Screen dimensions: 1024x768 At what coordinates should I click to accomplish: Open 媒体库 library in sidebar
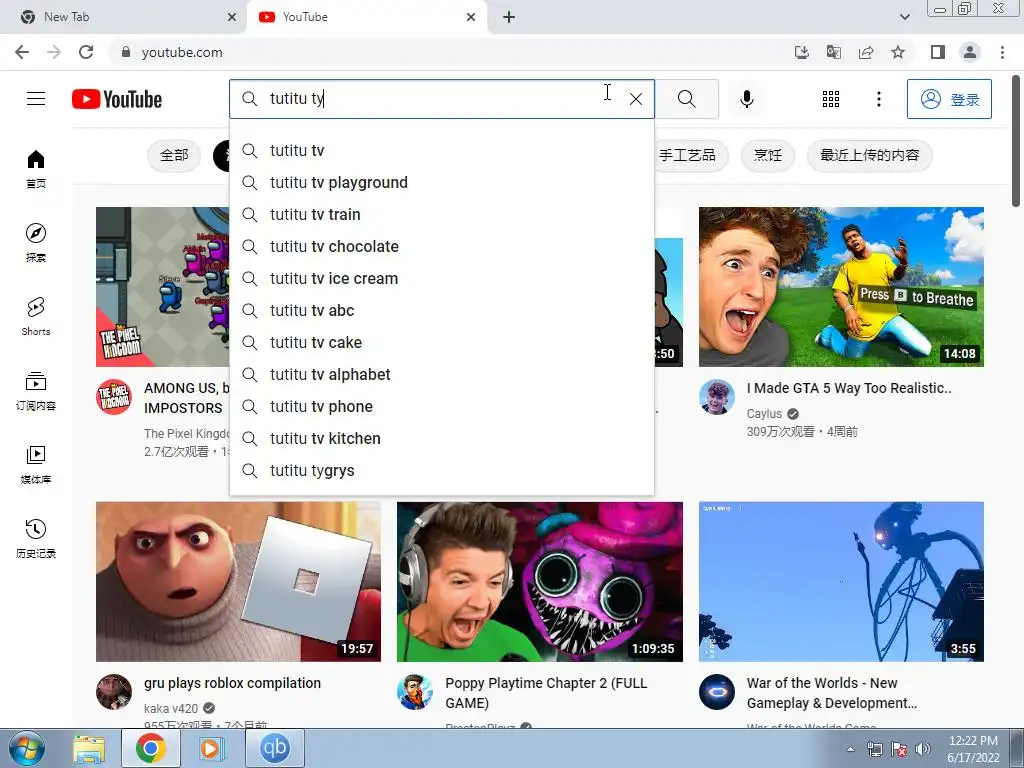[x=36, y=464]
